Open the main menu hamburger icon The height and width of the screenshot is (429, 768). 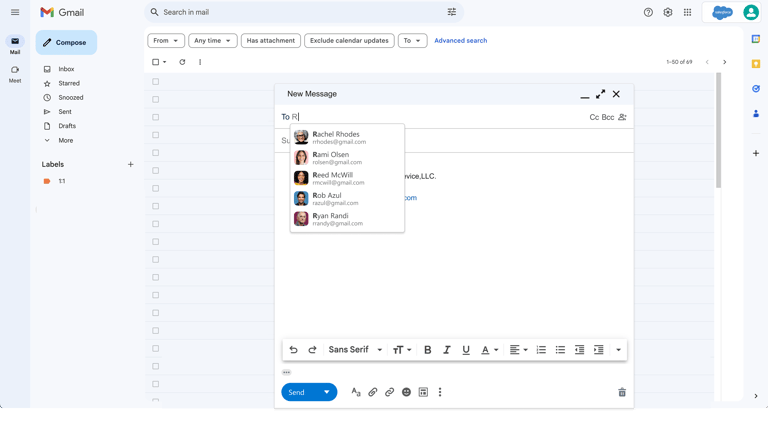click(x=15, y=12)
